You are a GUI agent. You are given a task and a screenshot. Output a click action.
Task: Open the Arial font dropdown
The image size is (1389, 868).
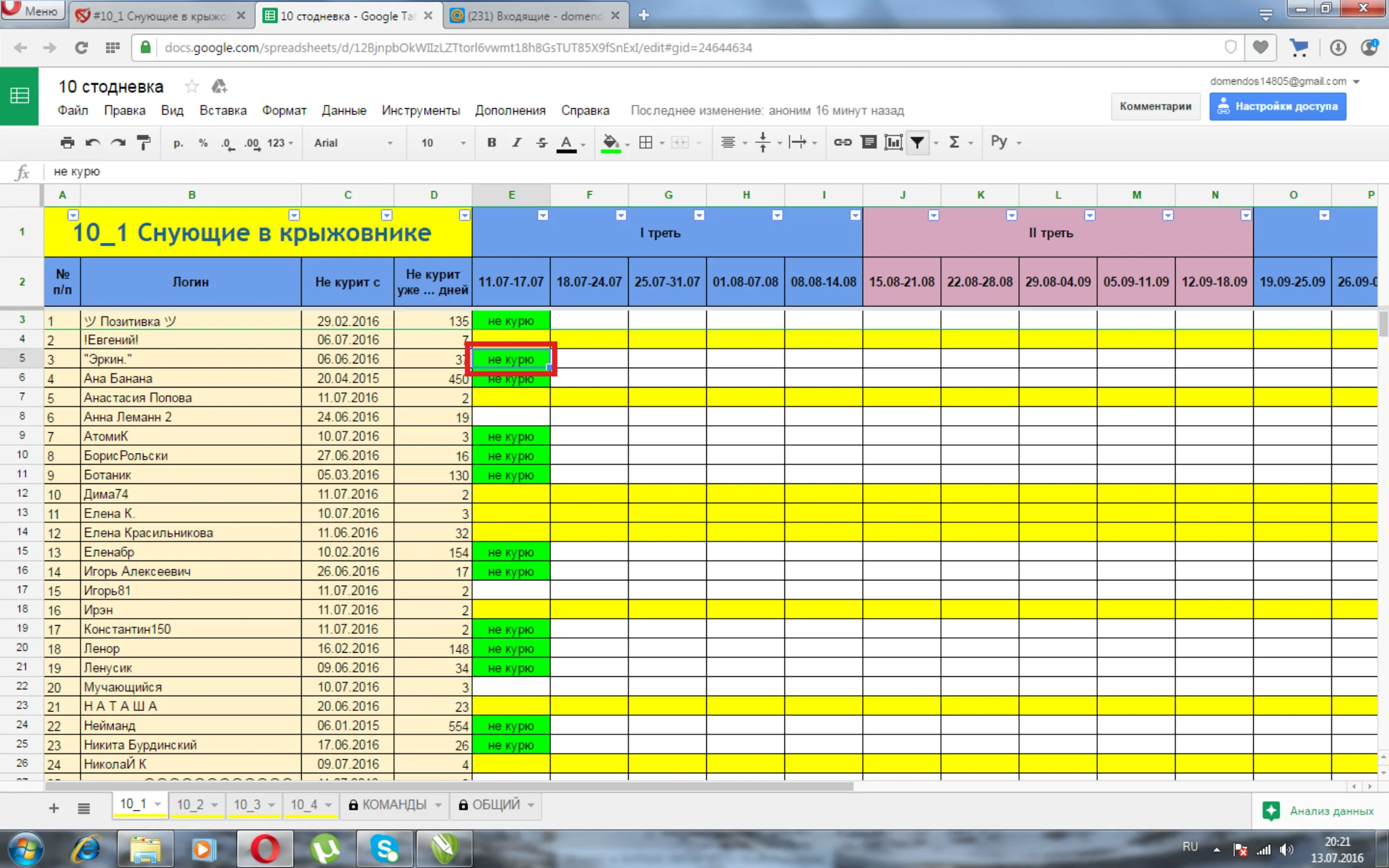353,142
